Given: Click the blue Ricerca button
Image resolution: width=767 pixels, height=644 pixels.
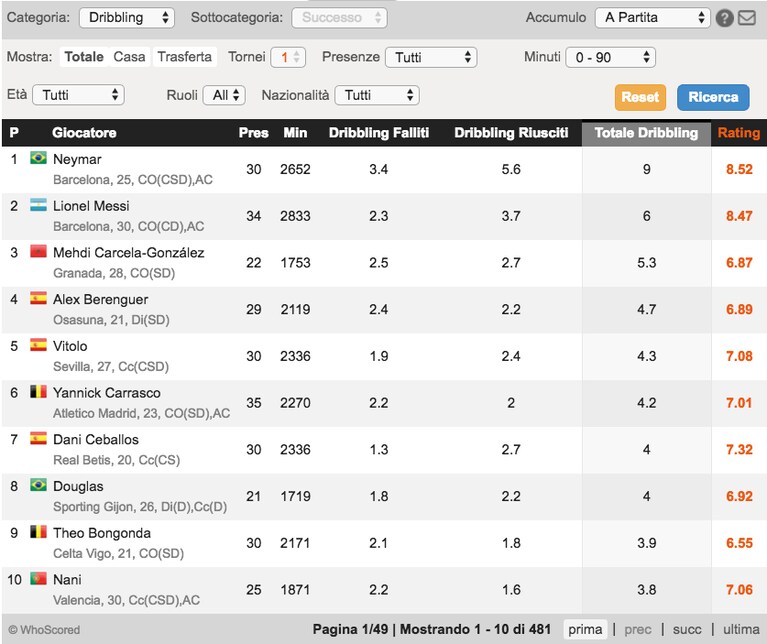Looking at the screenshot, I should pos(713,97).
